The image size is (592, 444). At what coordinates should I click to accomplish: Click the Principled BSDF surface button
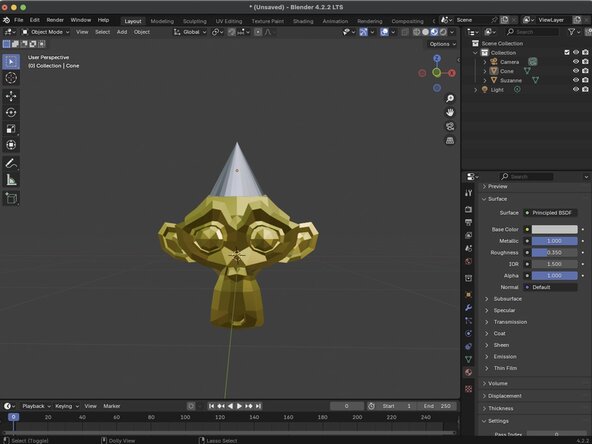pos(550,213)
